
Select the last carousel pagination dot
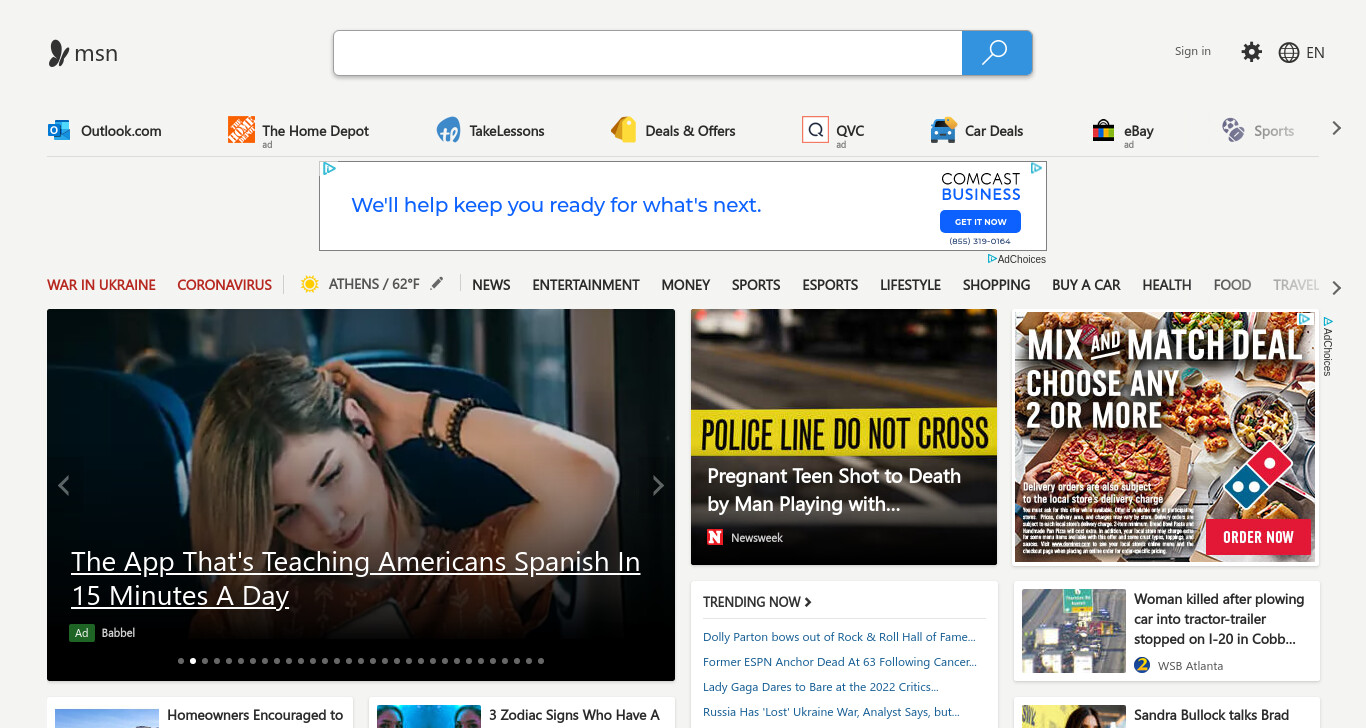click(x=541, y=661)
